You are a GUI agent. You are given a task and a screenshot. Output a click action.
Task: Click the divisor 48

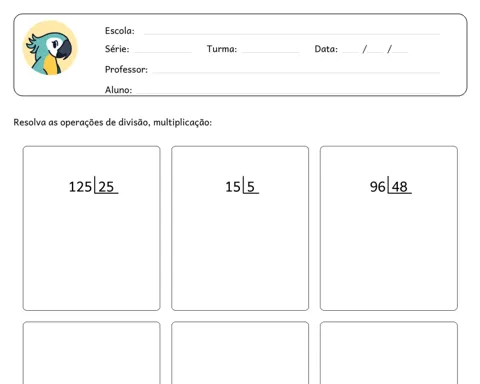point(400,187)
